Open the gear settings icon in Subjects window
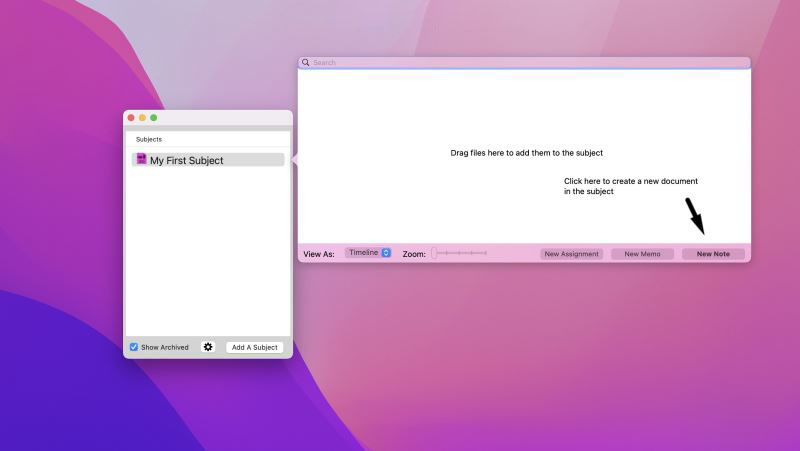 [208, 347]
